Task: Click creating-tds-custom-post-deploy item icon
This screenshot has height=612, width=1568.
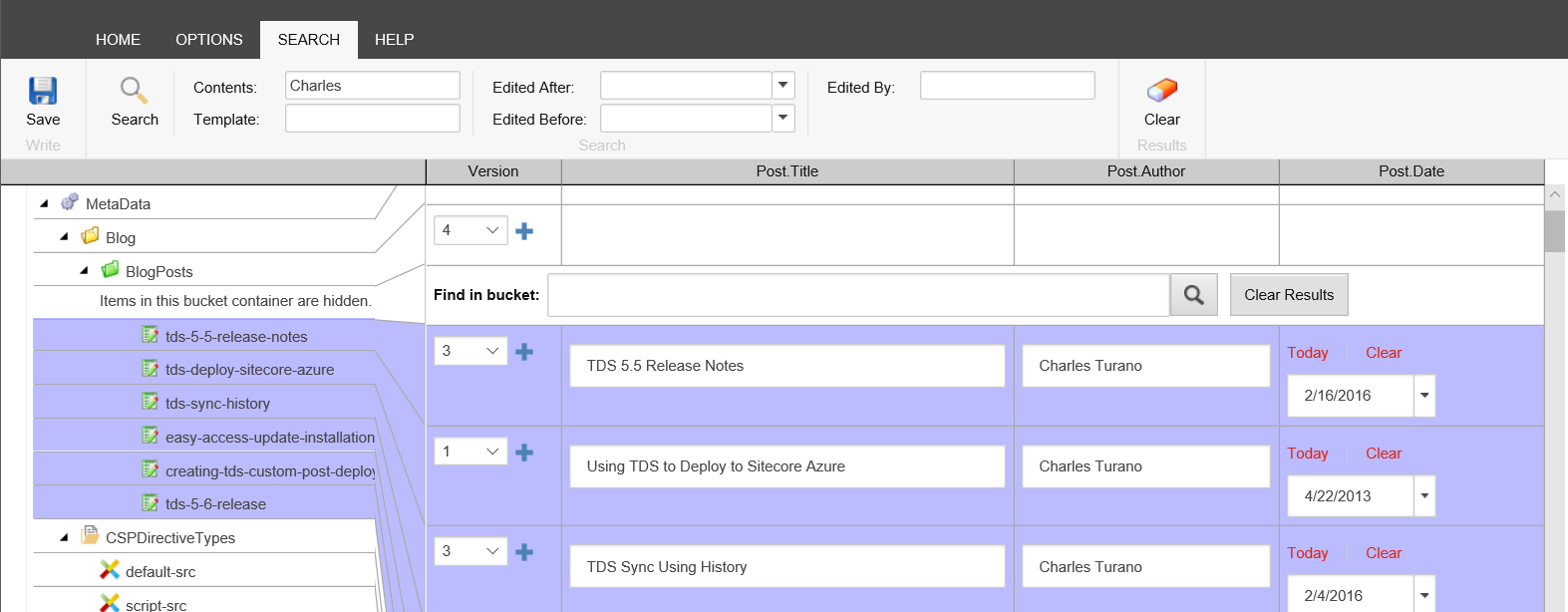Action: tap(151, 469)
